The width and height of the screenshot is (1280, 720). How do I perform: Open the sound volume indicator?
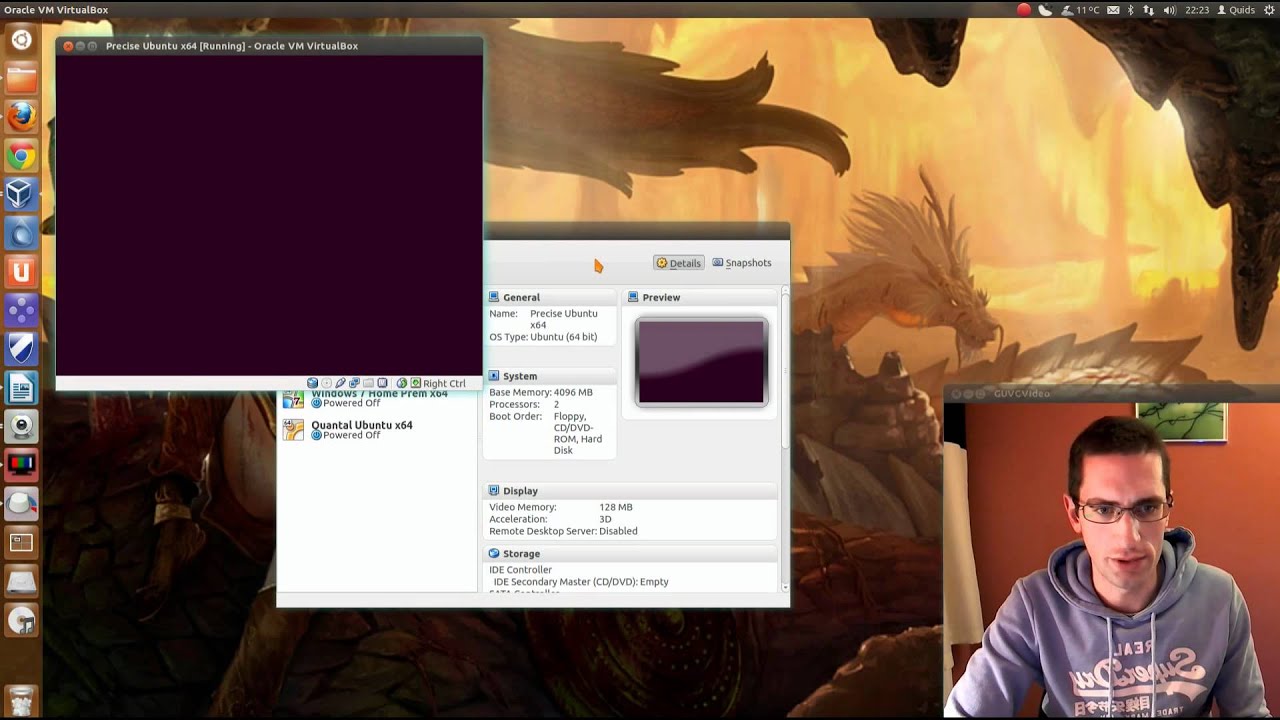1169,10
